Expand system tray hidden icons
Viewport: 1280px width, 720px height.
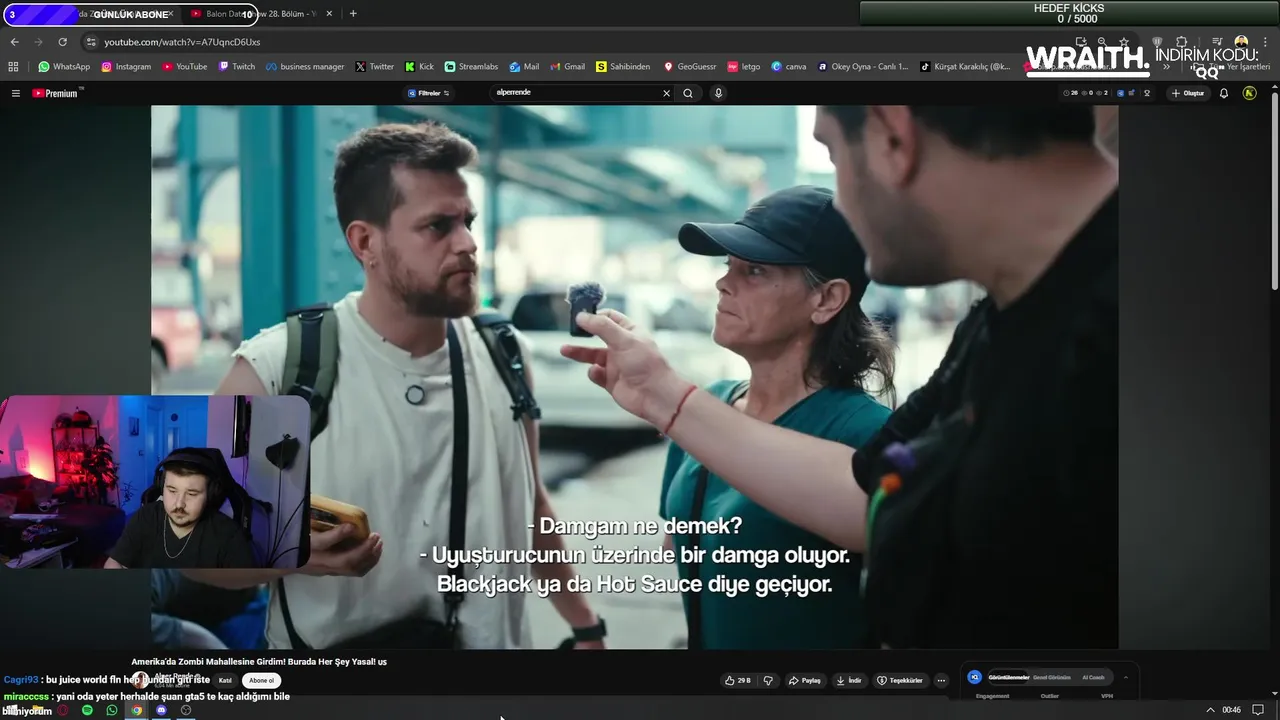pos(1211,710)
